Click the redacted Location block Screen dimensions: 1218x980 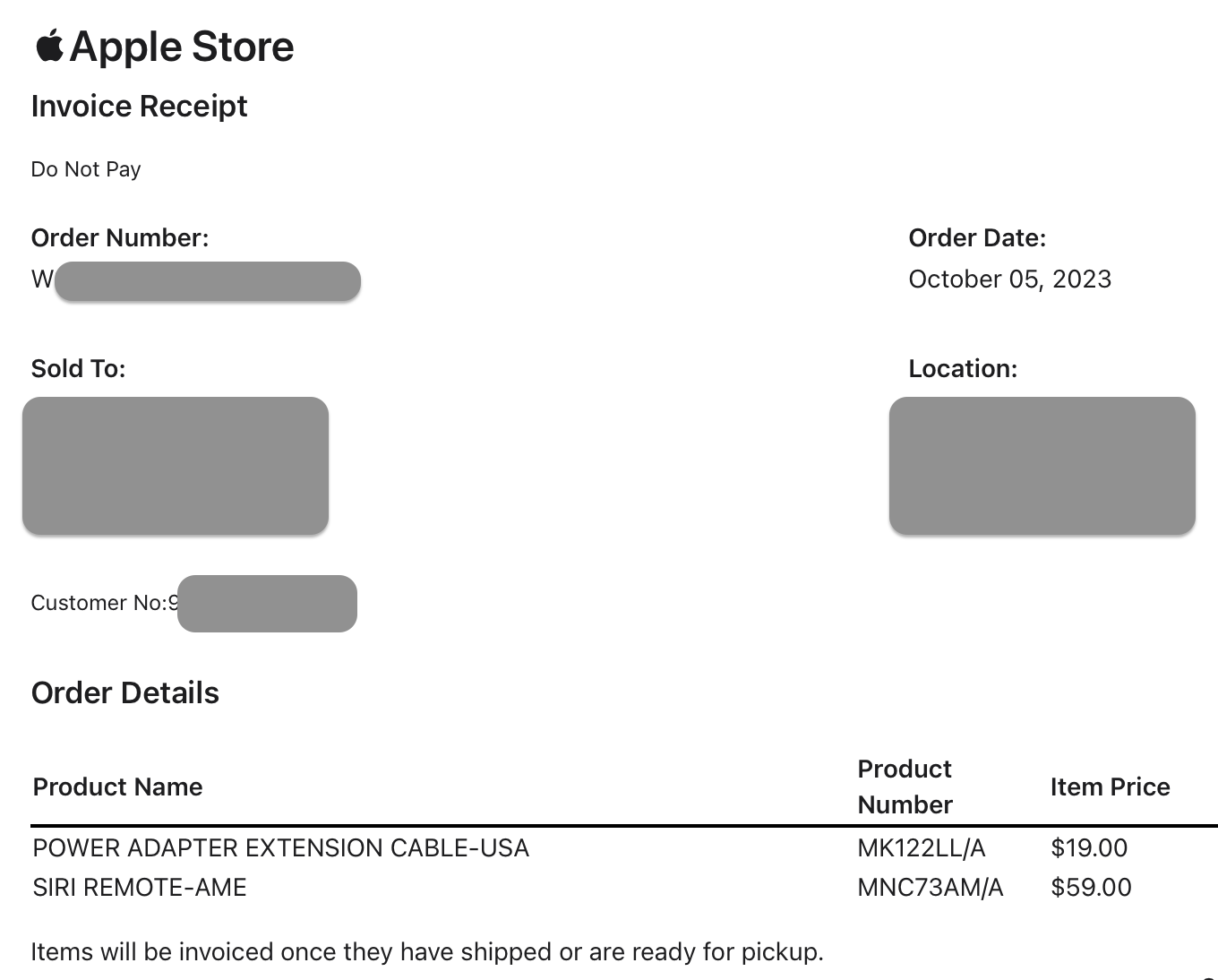(1042, 466)
